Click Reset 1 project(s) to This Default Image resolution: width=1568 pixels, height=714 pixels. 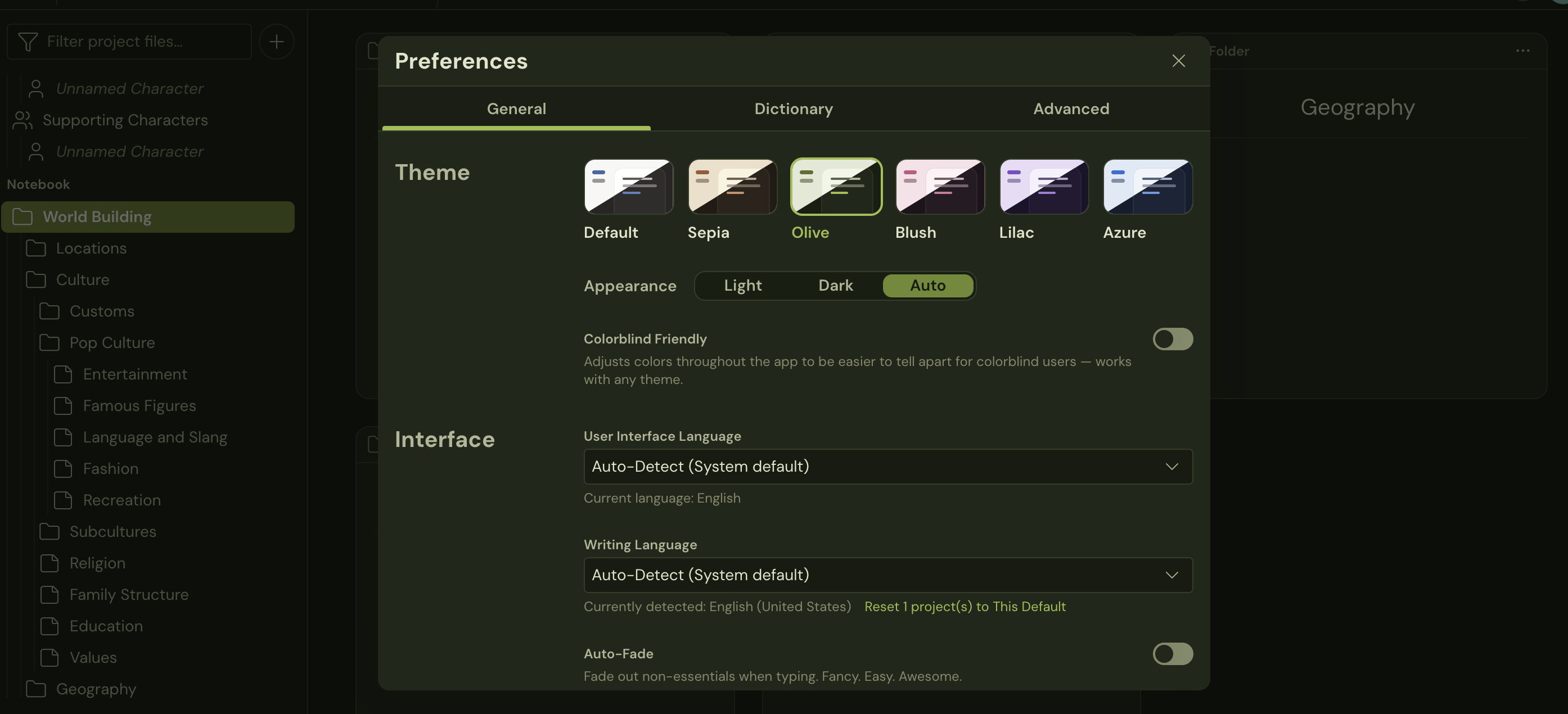[x=965, y=606]
